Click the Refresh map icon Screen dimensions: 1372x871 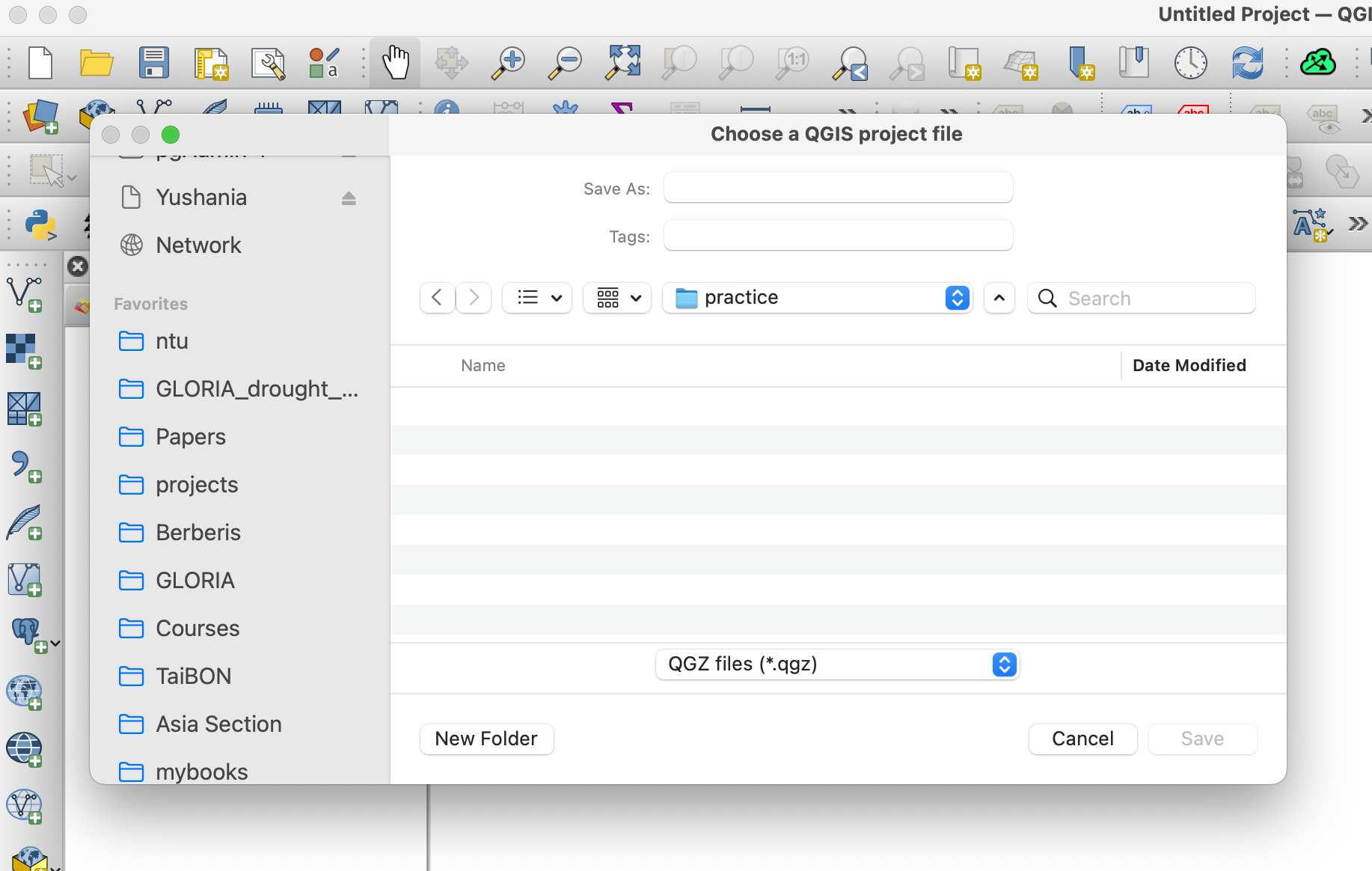point(1247,62)
